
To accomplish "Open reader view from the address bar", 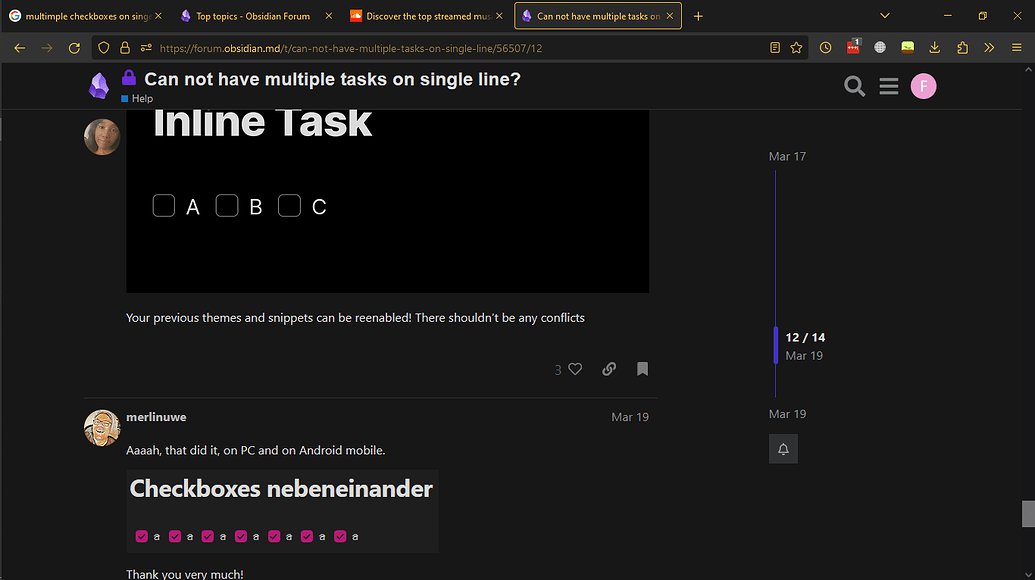I will click(774, 47).
